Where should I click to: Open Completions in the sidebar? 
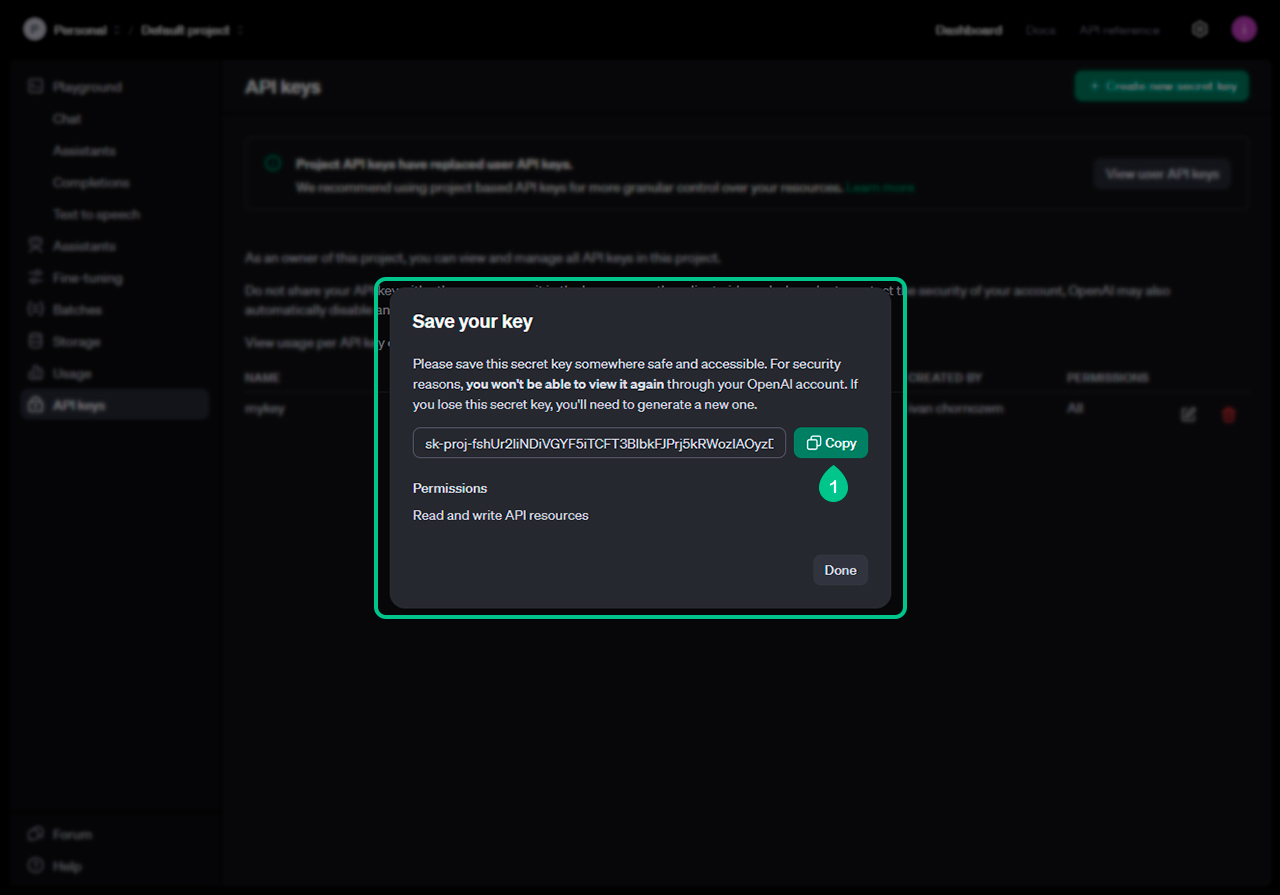(91, 183)
